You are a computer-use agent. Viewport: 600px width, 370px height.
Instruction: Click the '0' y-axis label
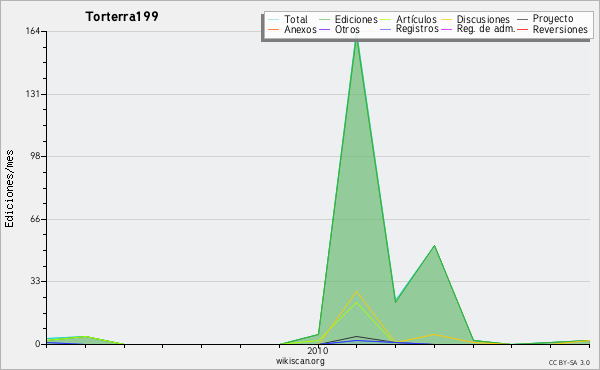(38, 344)
